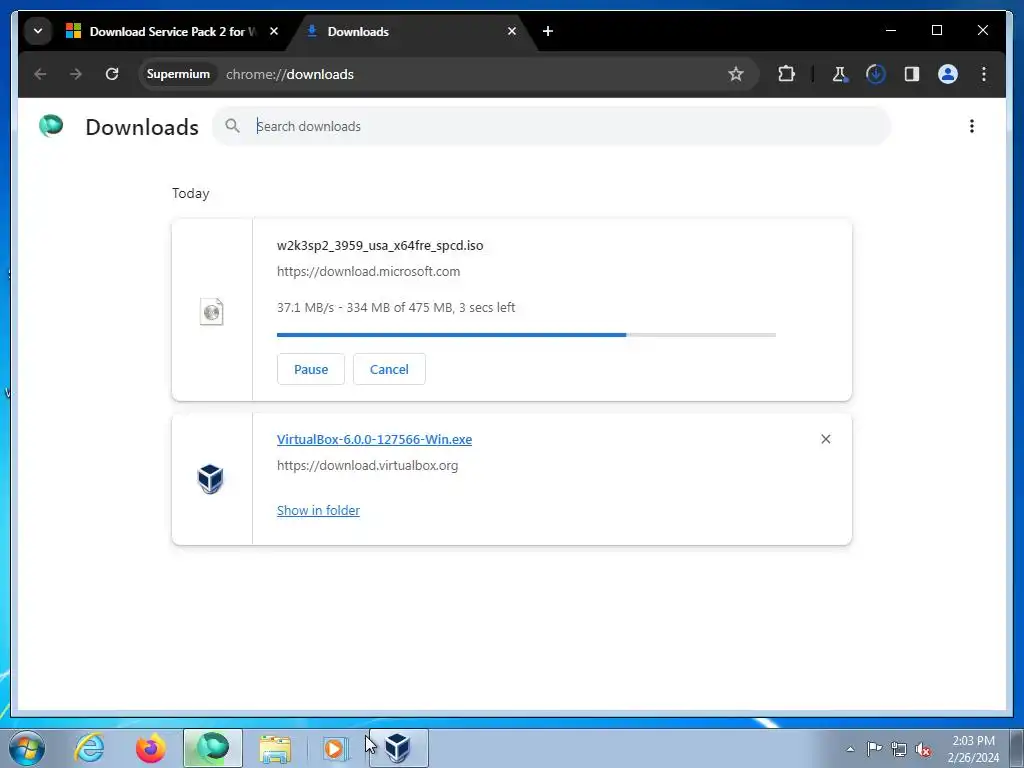Remove VirtualBox entry from list
The width and height of the screenshot is (1024, 768).
[x=825, y=439]
